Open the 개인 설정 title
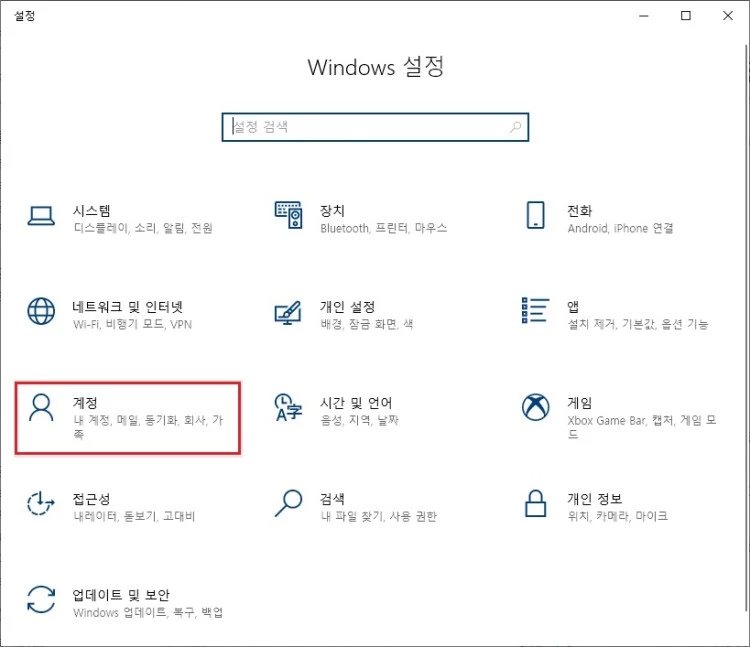 click(348, 307)
